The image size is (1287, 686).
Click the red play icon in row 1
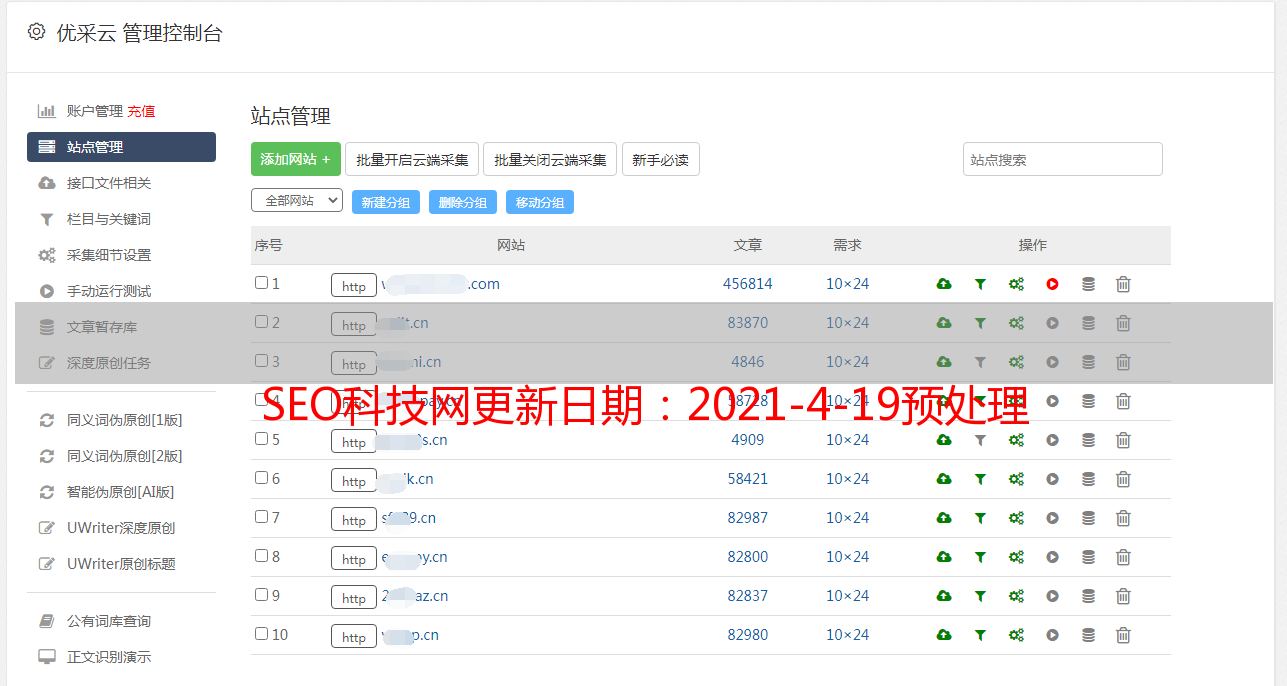(x=1052, y=284)
